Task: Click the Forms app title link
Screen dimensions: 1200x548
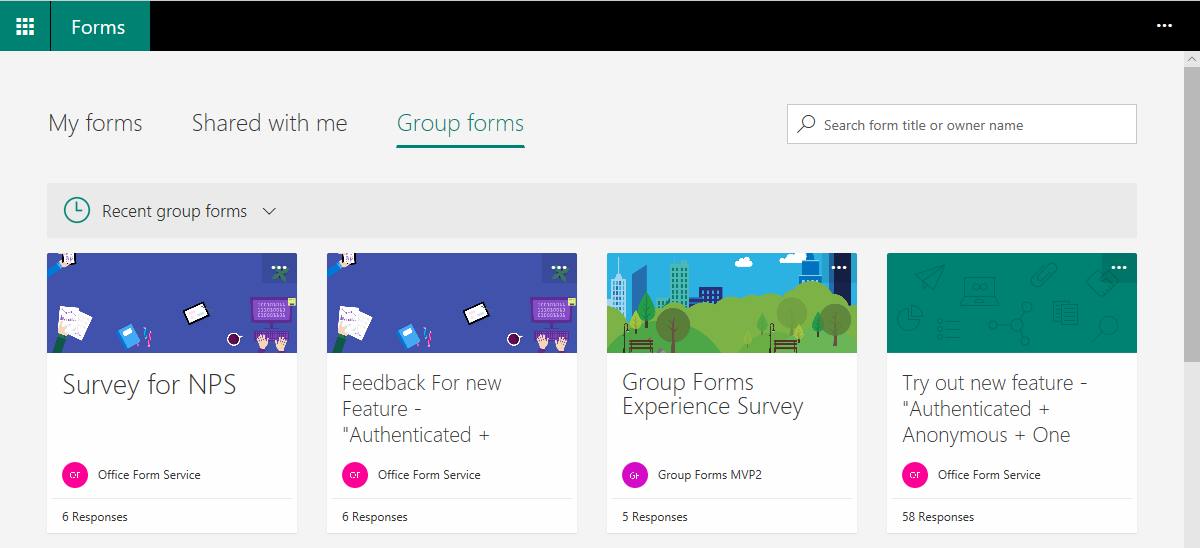Action: [98, 27]
